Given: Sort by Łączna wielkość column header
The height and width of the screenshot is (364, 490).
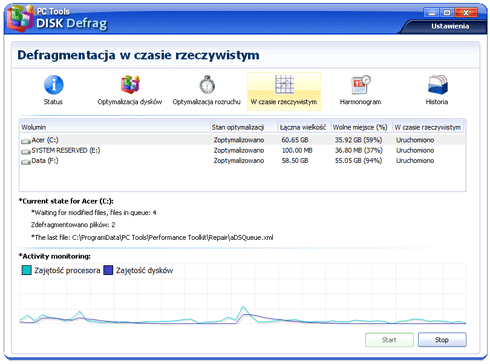Looking at the screenshot, I should (304, 127).
